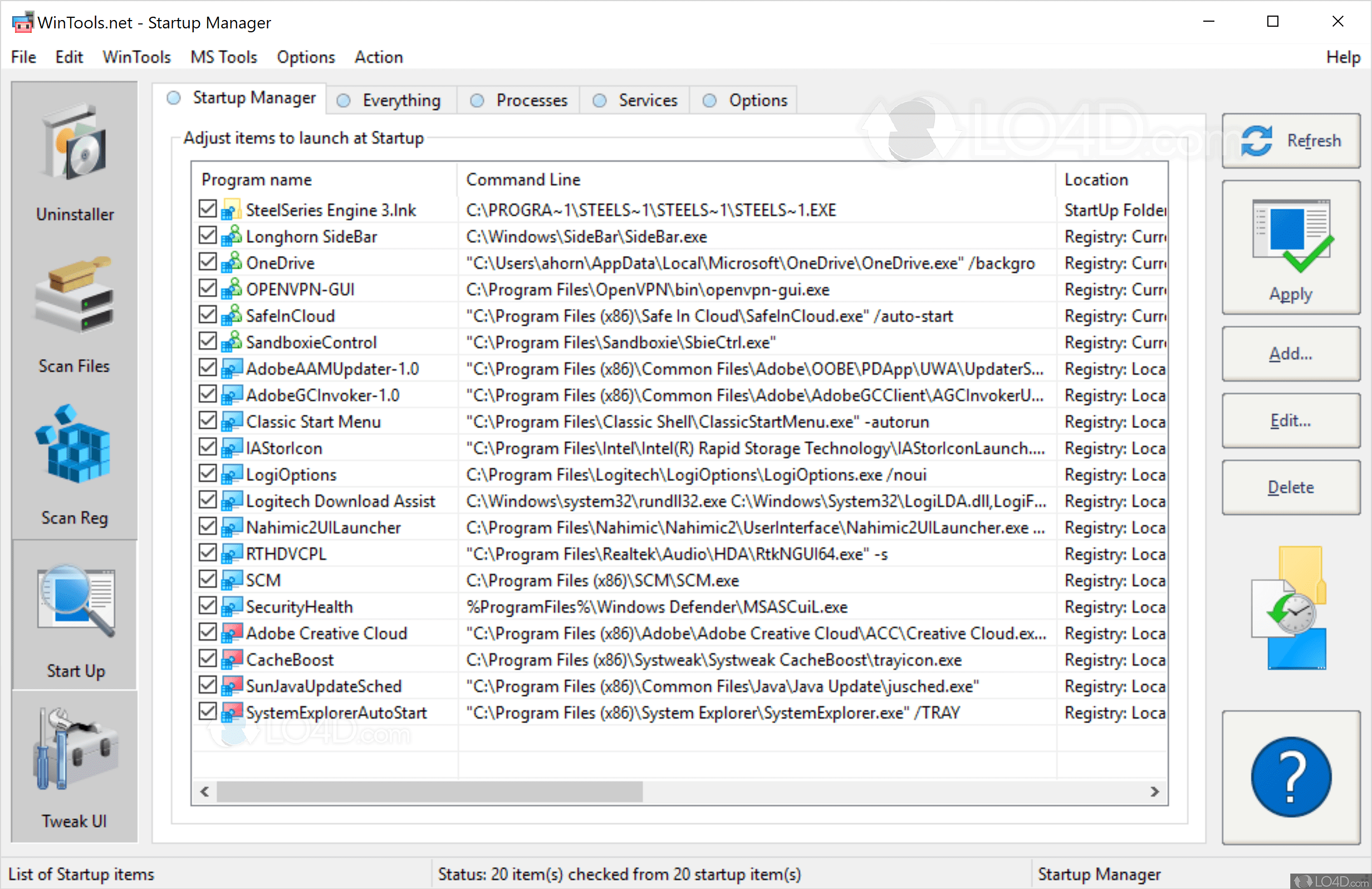Click the folder backup clock icon

[1290, 608]
